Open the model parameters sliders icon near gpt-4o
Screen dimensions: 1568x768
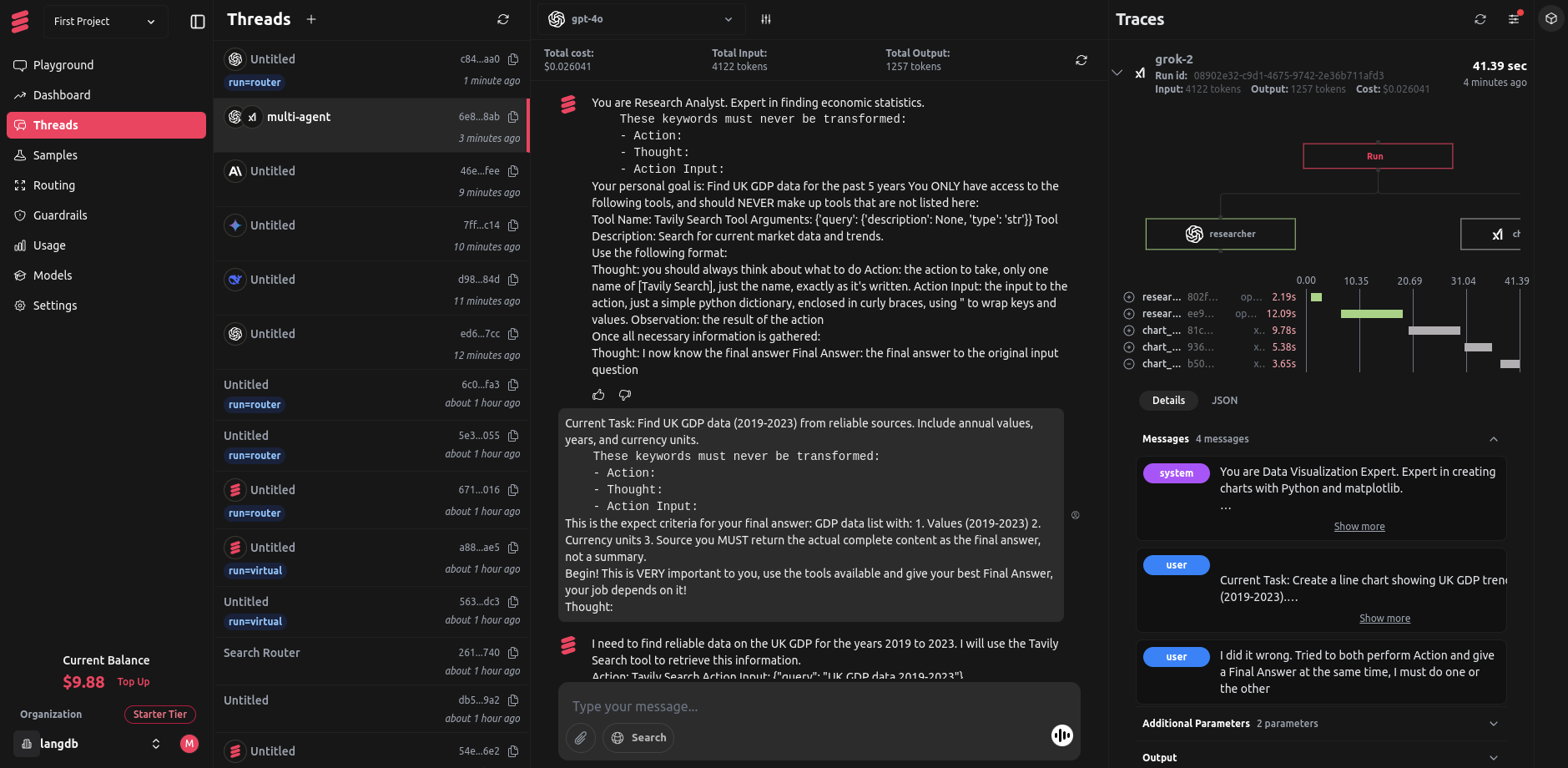coord(765,18)
